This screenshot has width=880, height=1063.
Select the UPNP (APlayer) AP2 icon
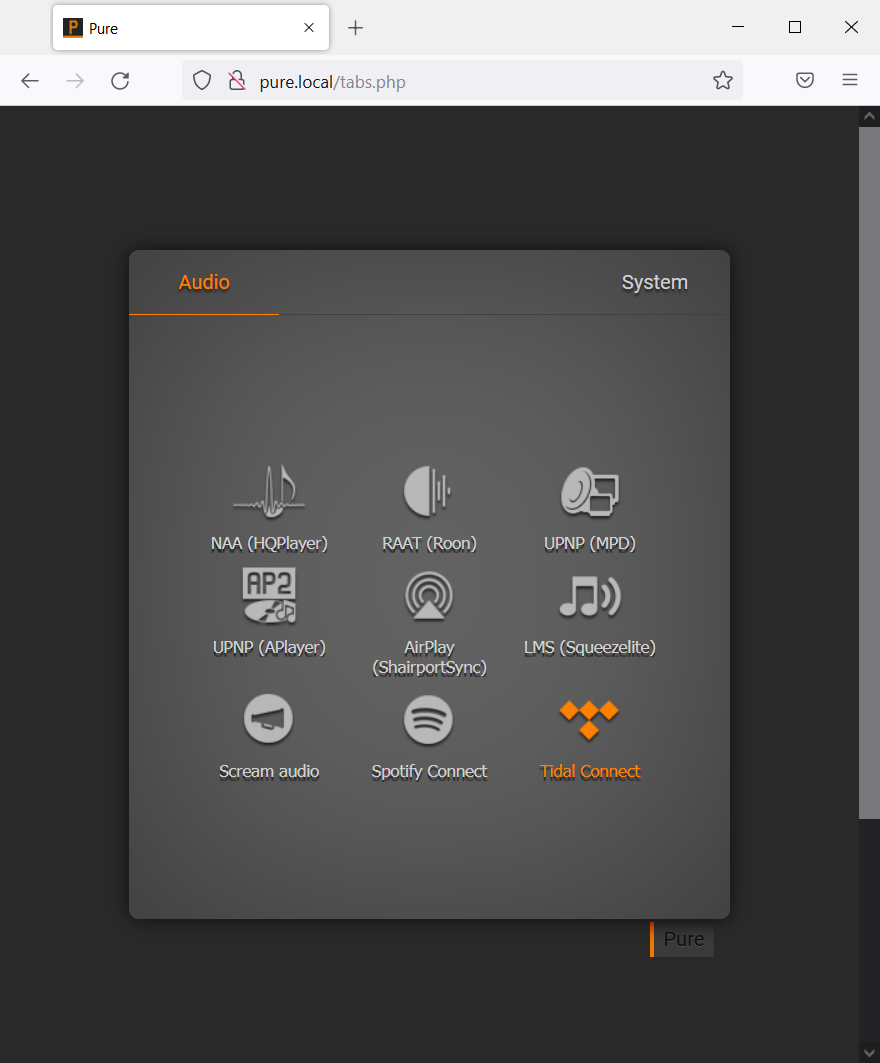[269, 596]
